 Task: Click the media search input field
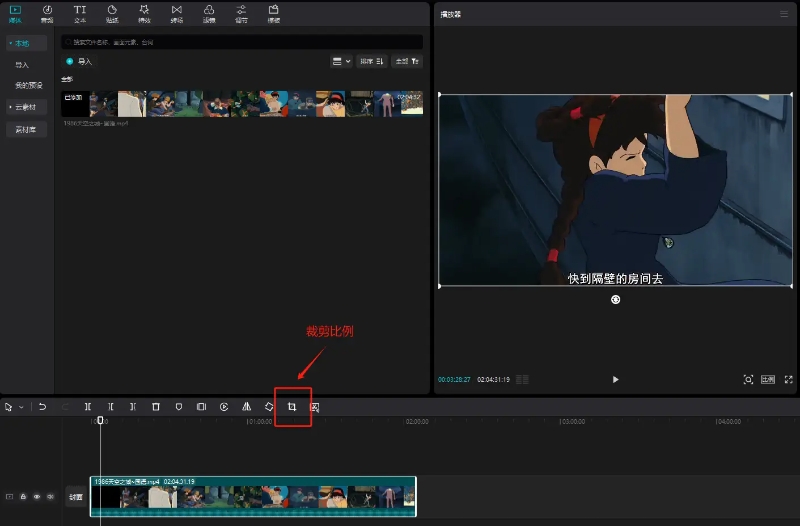coord(240,43)
